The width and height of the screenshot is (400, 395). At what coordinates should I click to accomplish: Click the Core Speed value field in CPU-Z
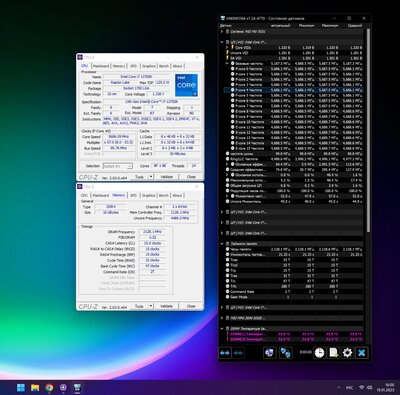[x=119, y=137]
